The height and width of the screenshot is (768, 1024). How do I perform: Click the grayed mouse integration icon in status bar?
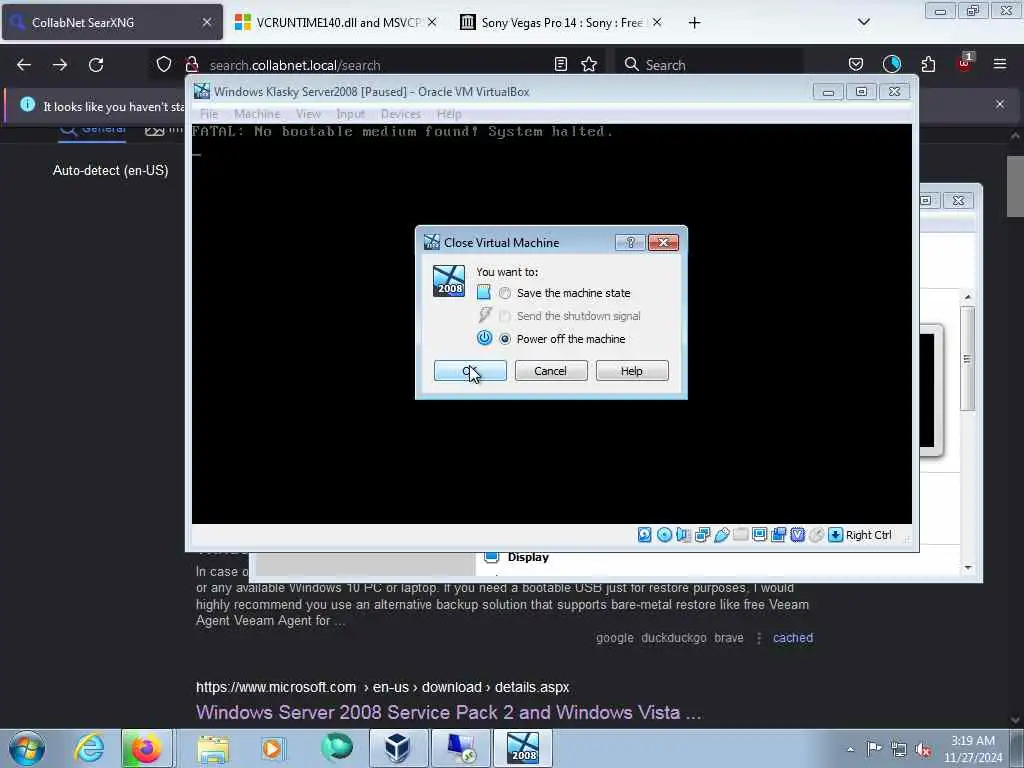pos(816,535)
